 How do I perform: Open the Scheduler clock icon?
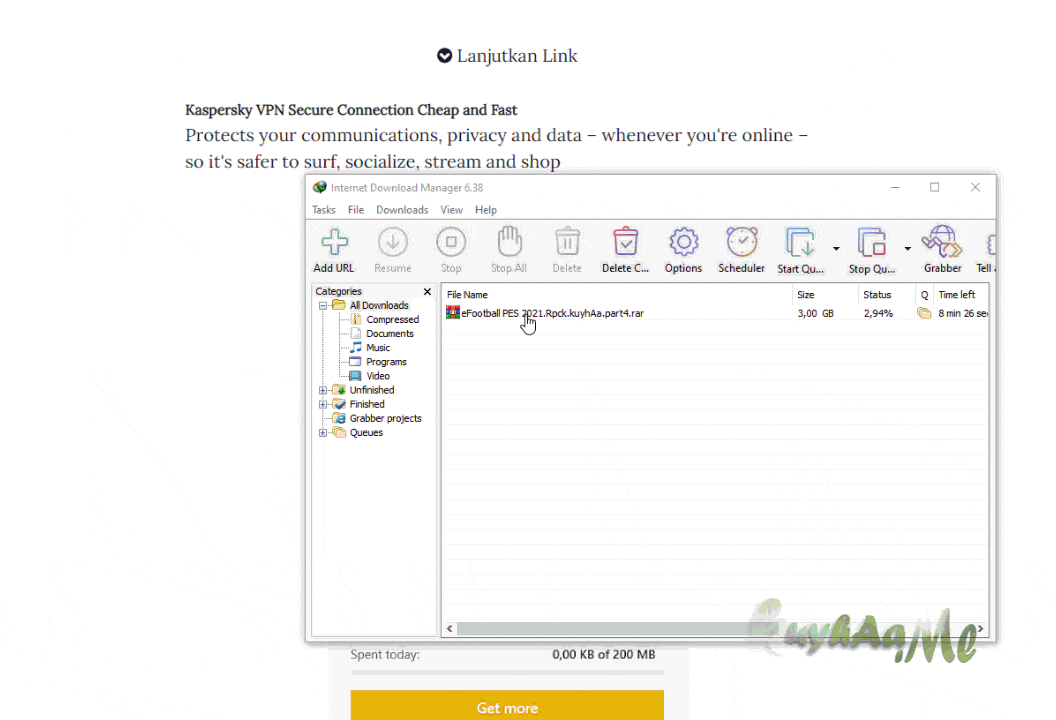coord(741,242)
